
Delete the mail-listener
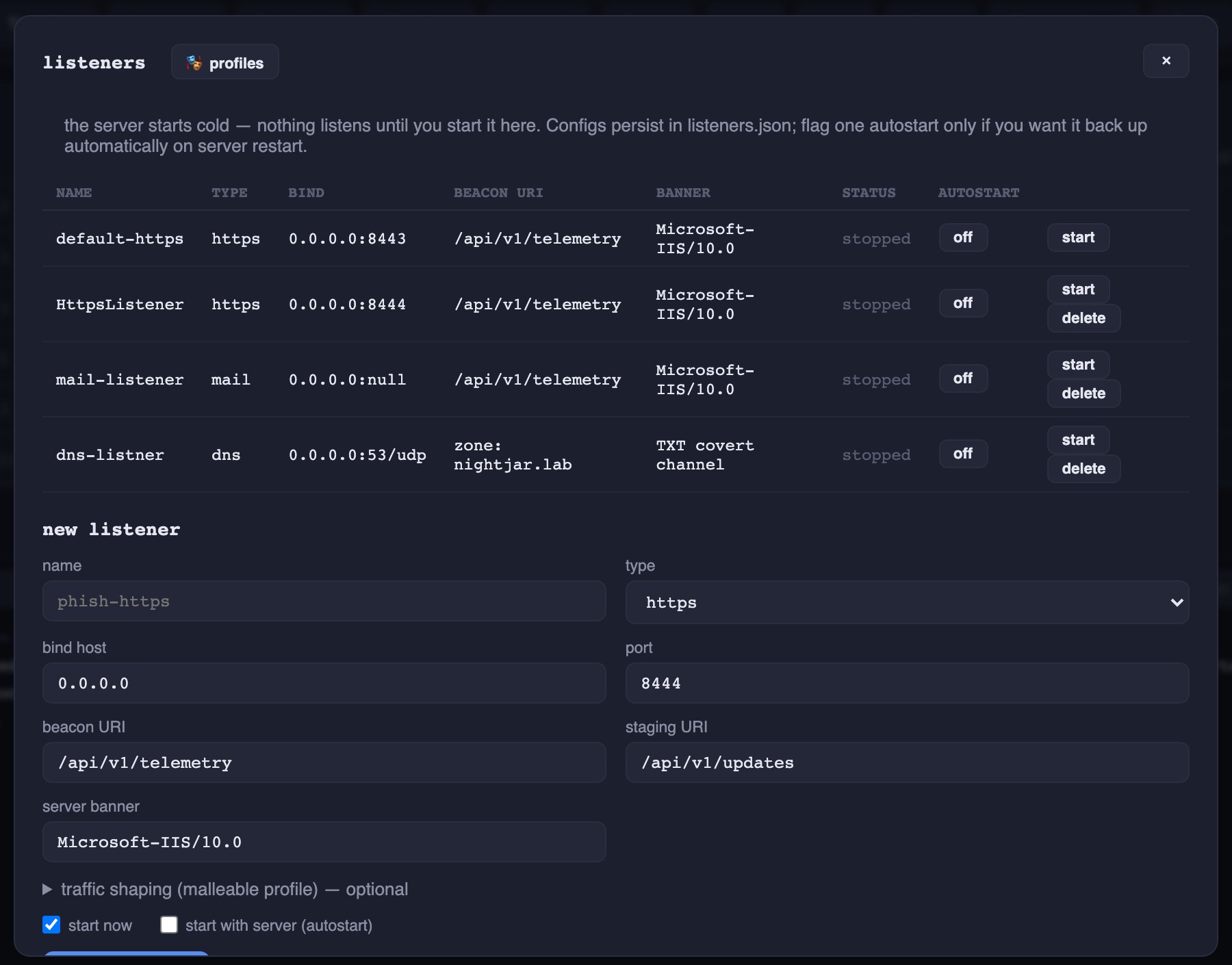tap(1083, 394)
